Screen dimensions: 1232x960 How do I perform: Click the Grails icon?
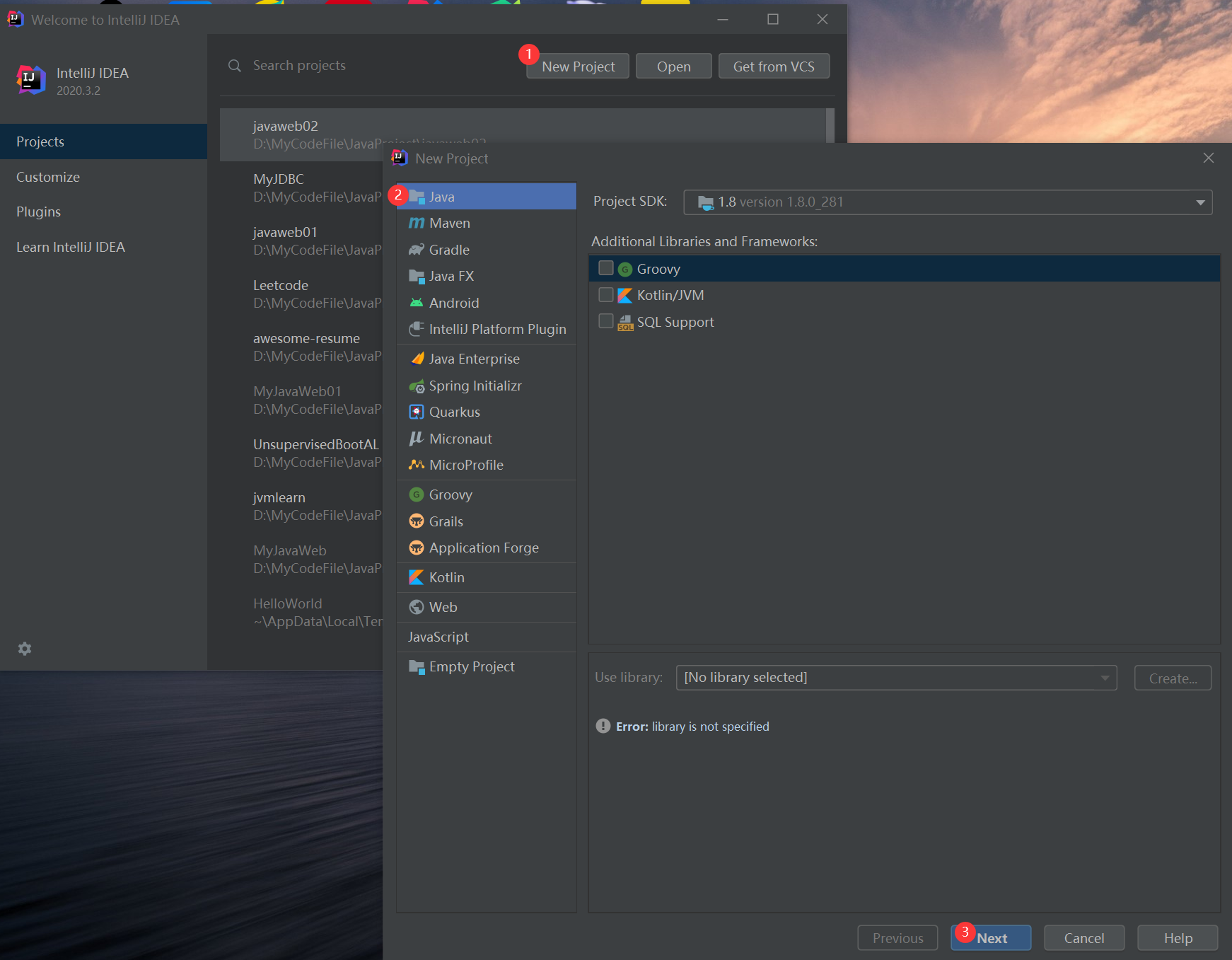pyautogui.click(x=417, y=522)
